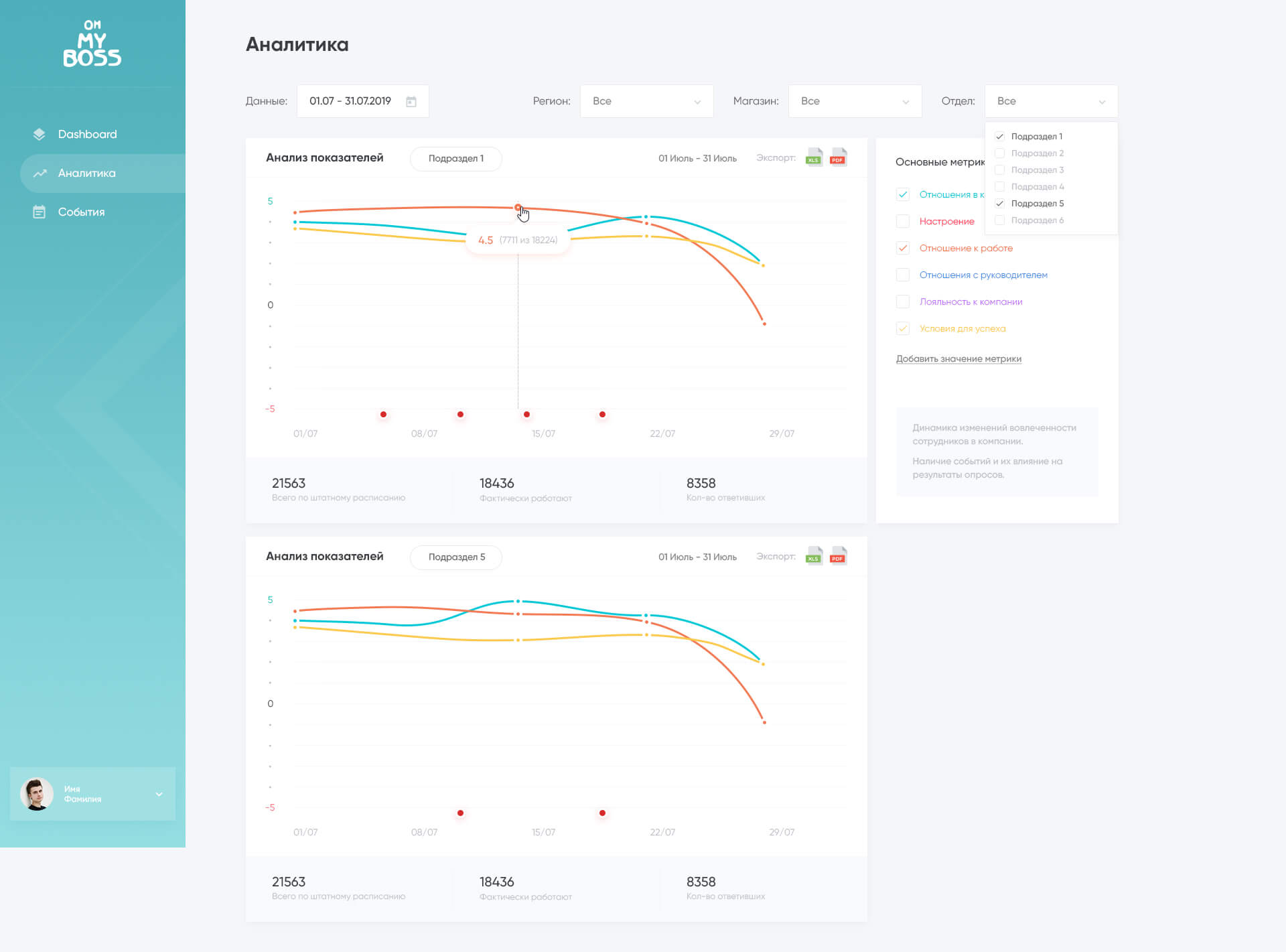The height and width of the screenshot is (952, 1286).
Task: Click Добавить значение метрики link
Action: coord(958,359)
